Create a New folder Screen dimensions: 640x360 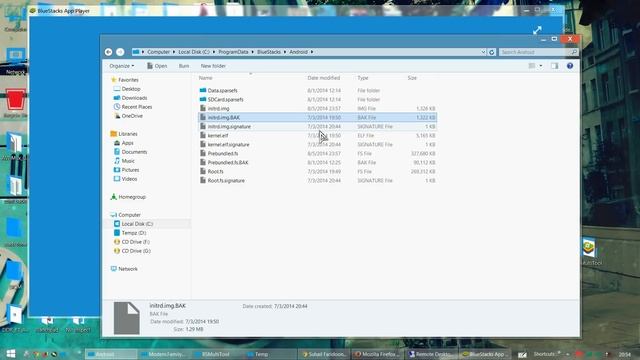213,66
